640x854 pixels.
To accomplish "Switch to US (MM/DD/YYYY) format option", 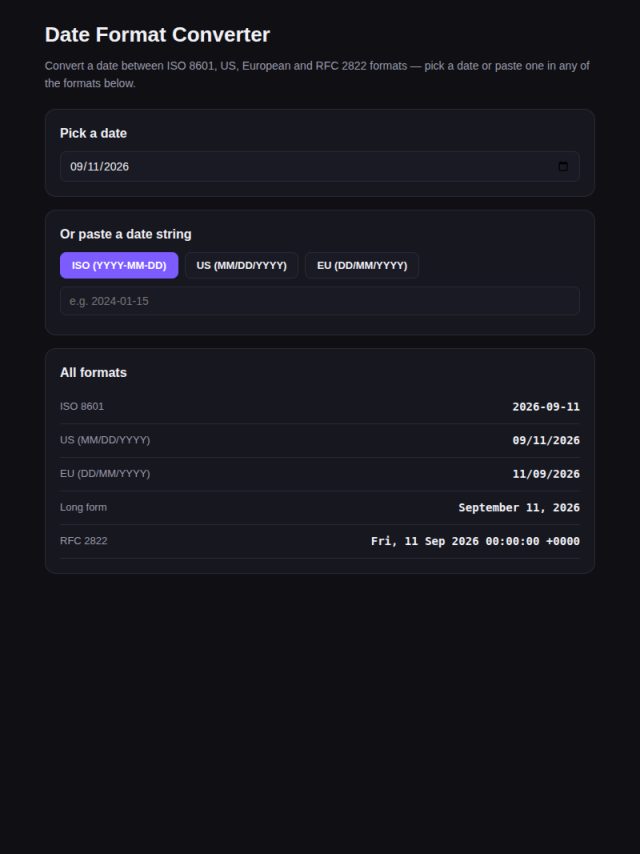I will pos(241,265).
